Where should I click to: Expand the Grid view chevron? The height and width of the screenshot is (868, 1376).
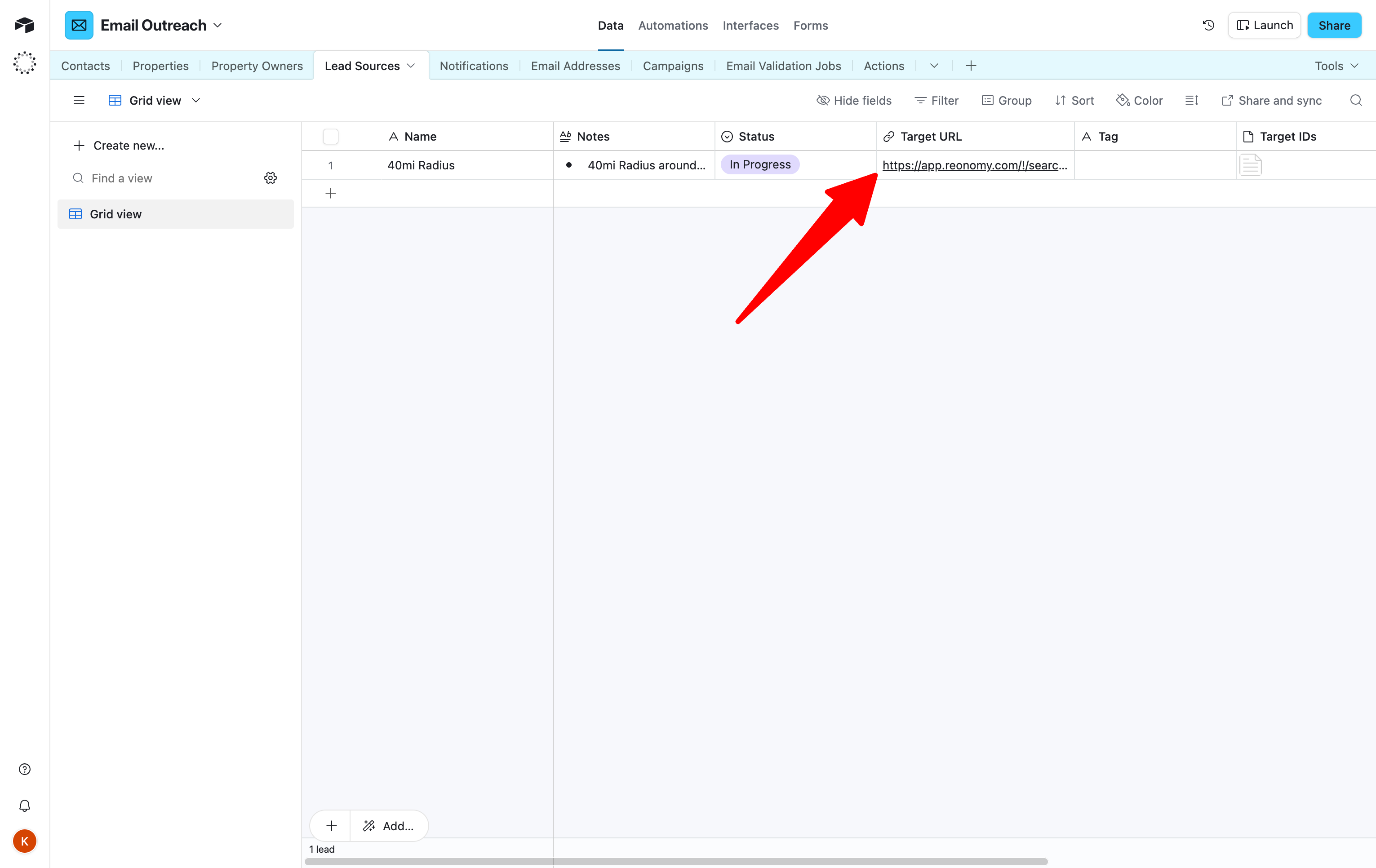(x=196, y=100)
